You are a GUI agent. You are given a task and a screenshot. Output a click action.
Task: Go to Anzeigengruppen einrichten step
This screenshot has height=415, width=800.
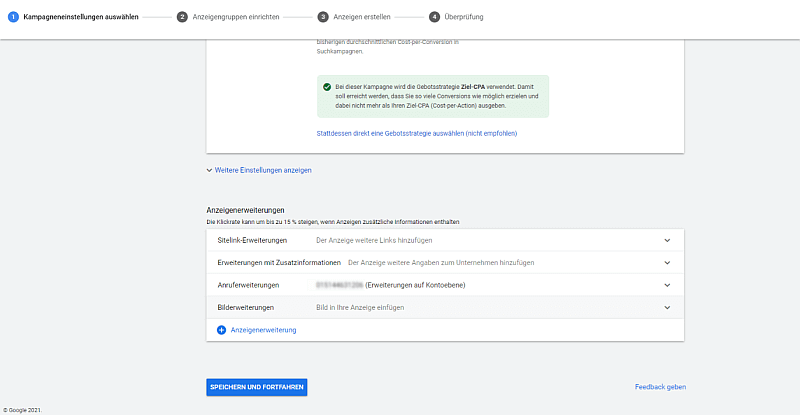pyautogui.click(x=236, y=17)
